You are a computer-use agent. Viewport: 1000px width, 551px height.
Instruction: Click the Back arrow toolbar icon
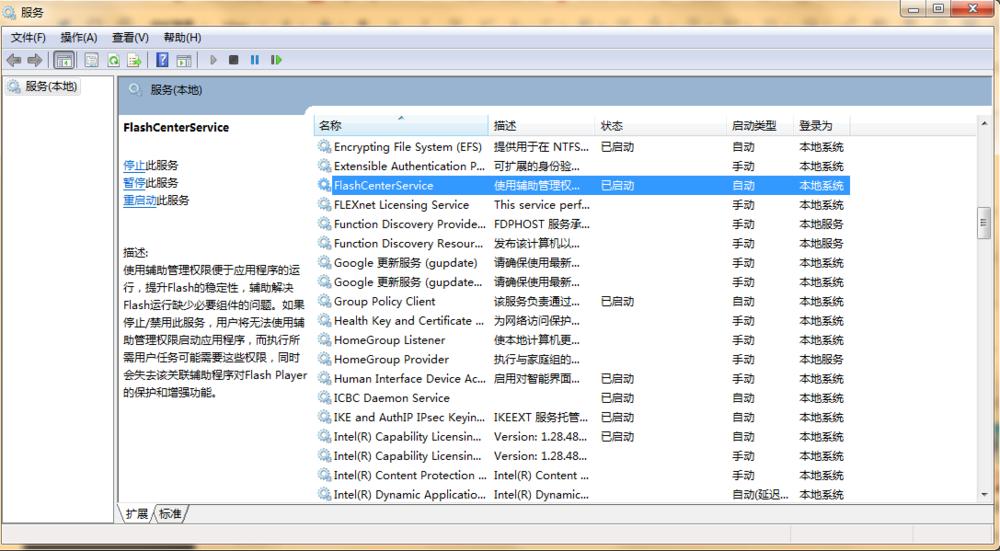tap(13, 60)
